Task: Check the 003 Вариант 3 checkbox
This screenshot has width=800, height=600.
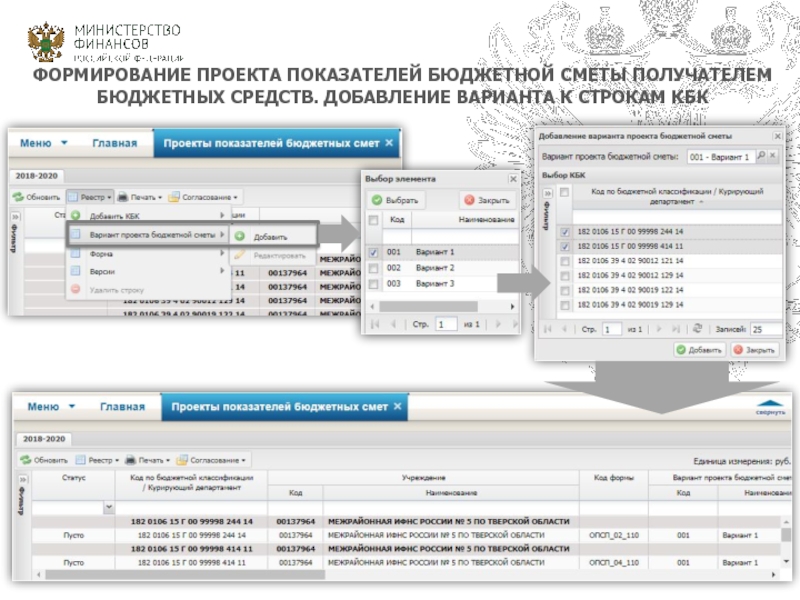Action: pyautogui.click(x=373, y=284)
